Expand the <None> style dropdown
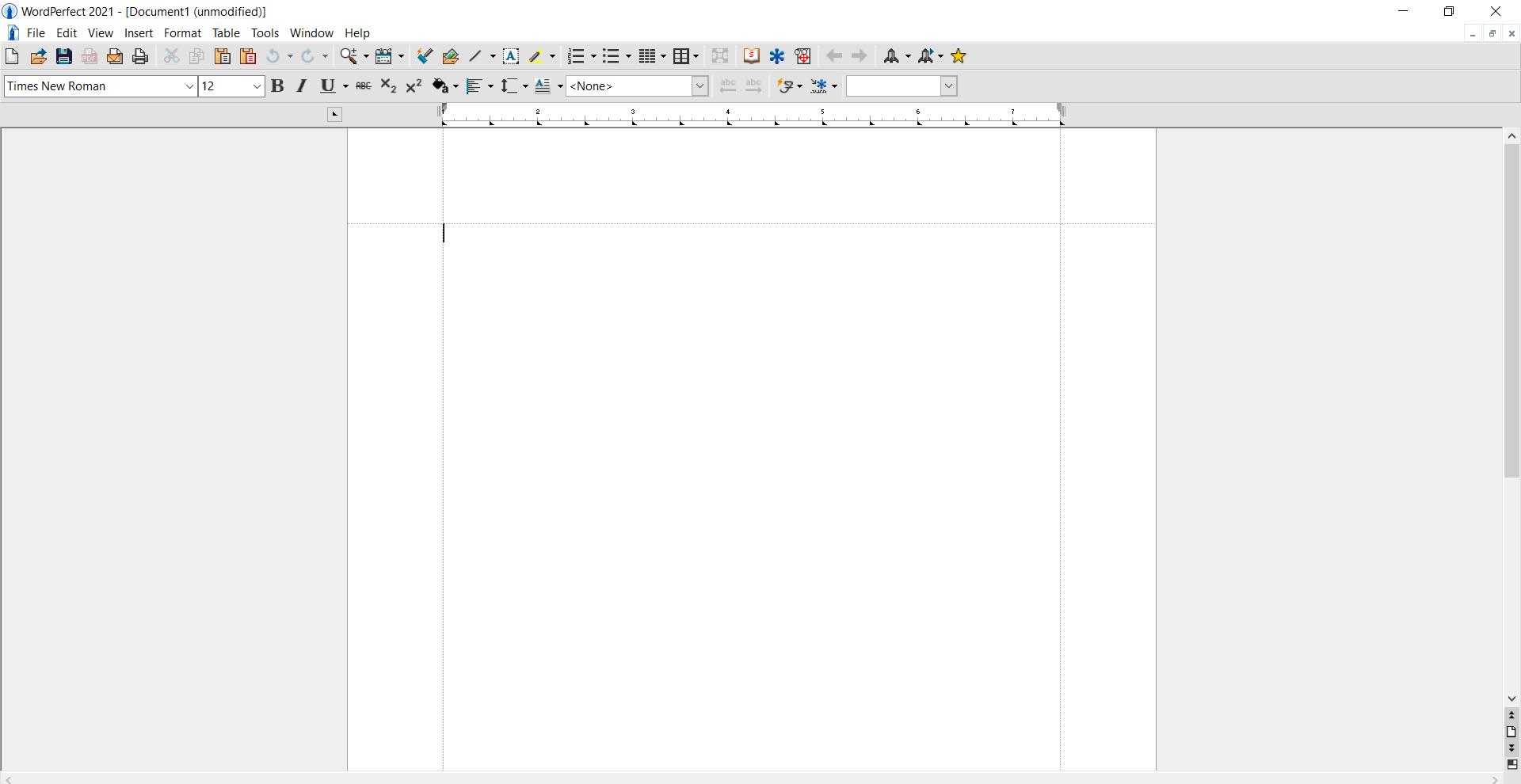The width and height of the screenshot is (1521, 784). point(700,86)
